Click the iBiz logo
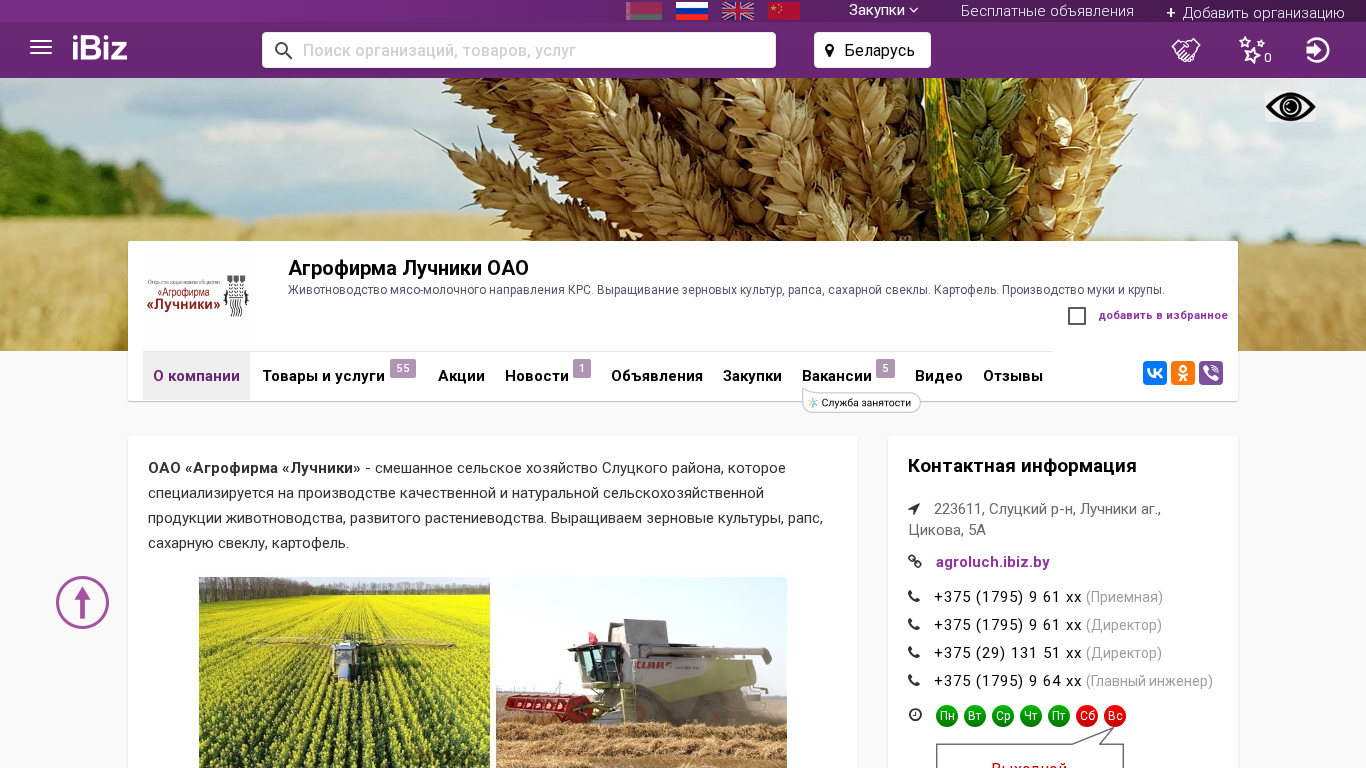This screenshot has height=768, width=1366. tap(100, 48)
